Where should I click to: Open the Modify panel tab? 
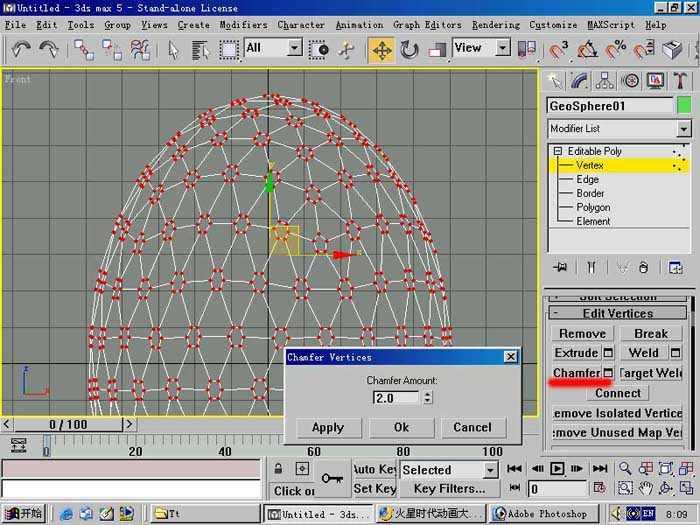pos(579,81)
